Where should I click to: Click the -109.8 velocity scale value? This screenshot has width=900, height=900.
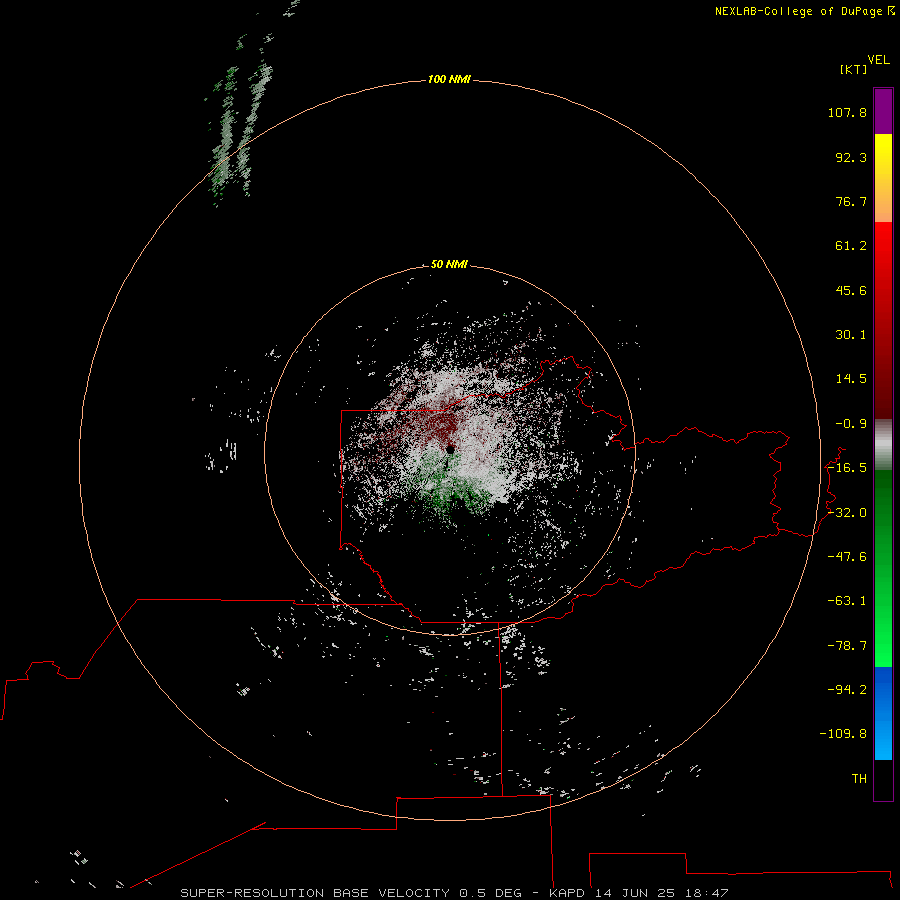843,734
